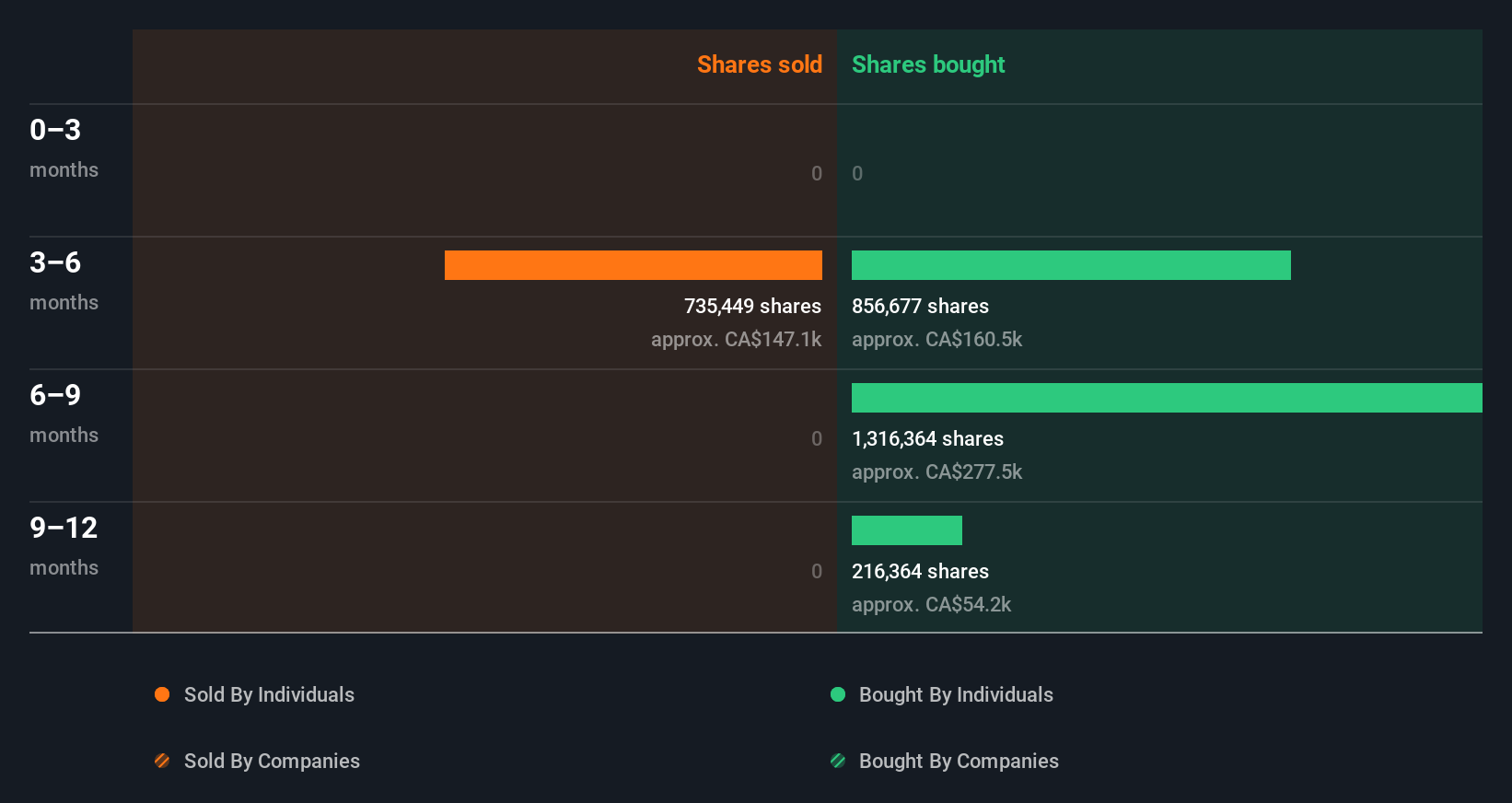The image size is (1512, 803).
Task: Click the Shares bought column header
Action: click(928, 64)
